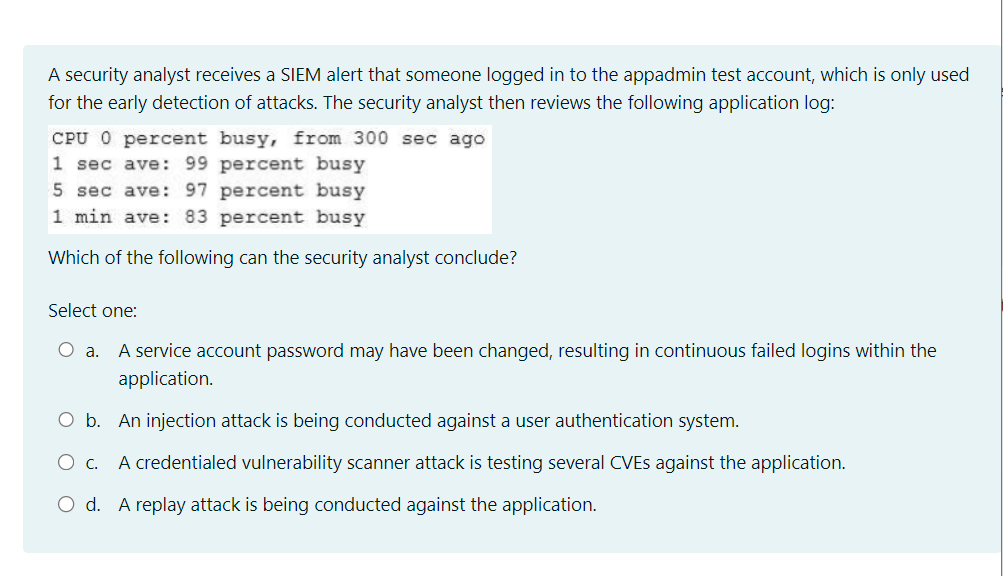The width and height of the screenshot is (1003, 576).
Task: Select answer option c radio button
Action: click(65, 462)
